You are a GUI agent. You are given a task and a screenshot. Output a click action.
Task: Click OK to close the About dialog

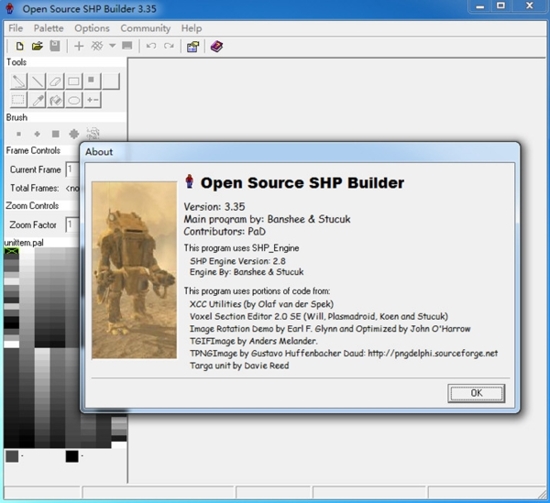click(476, 393)
